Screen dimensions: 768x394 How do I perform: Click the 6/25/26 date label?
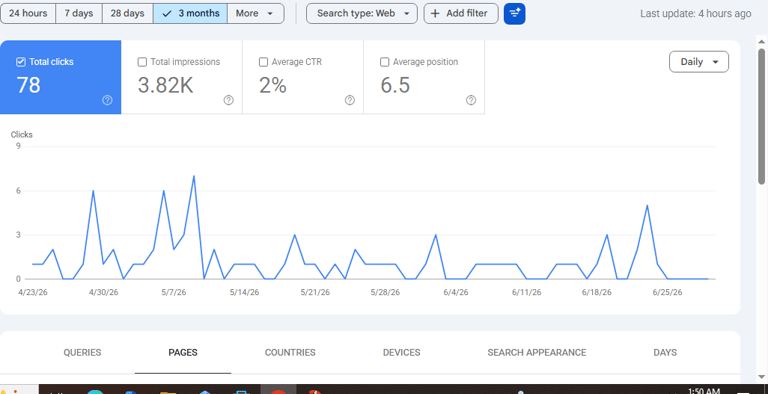[x=667, y=293]
